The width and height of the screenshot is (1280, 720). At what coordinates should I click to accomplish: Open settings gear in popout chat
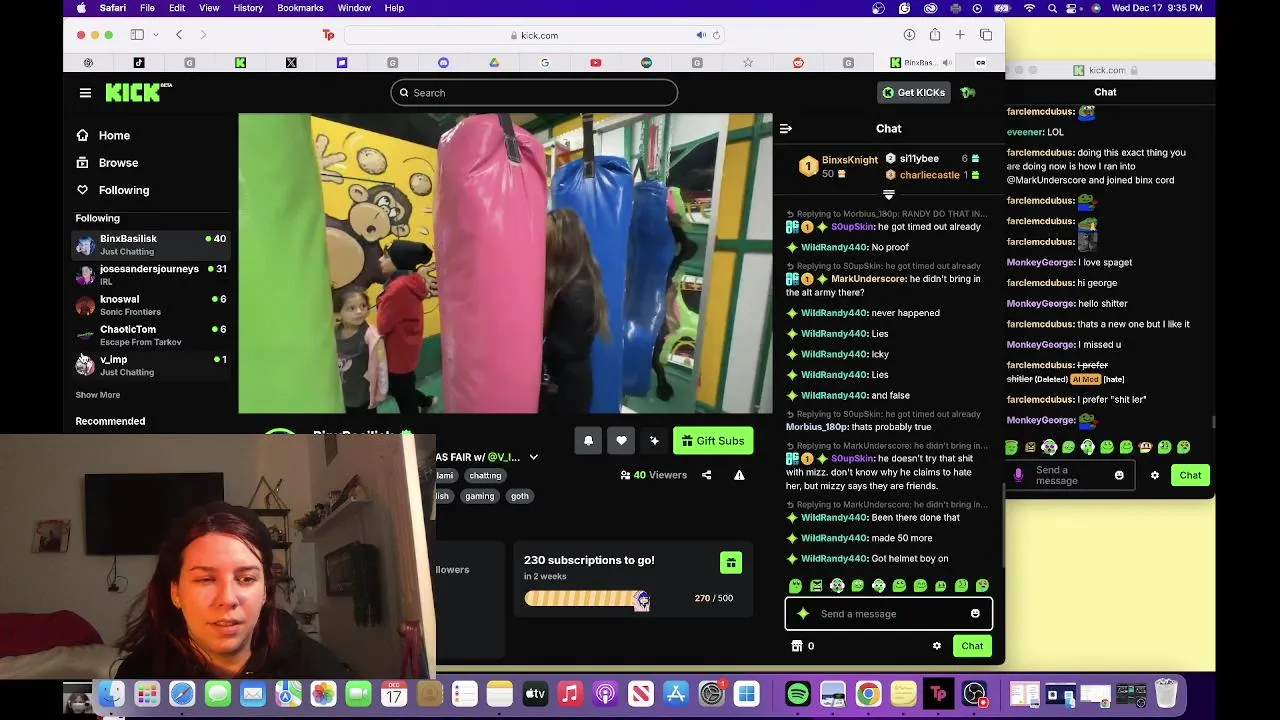1155,475
